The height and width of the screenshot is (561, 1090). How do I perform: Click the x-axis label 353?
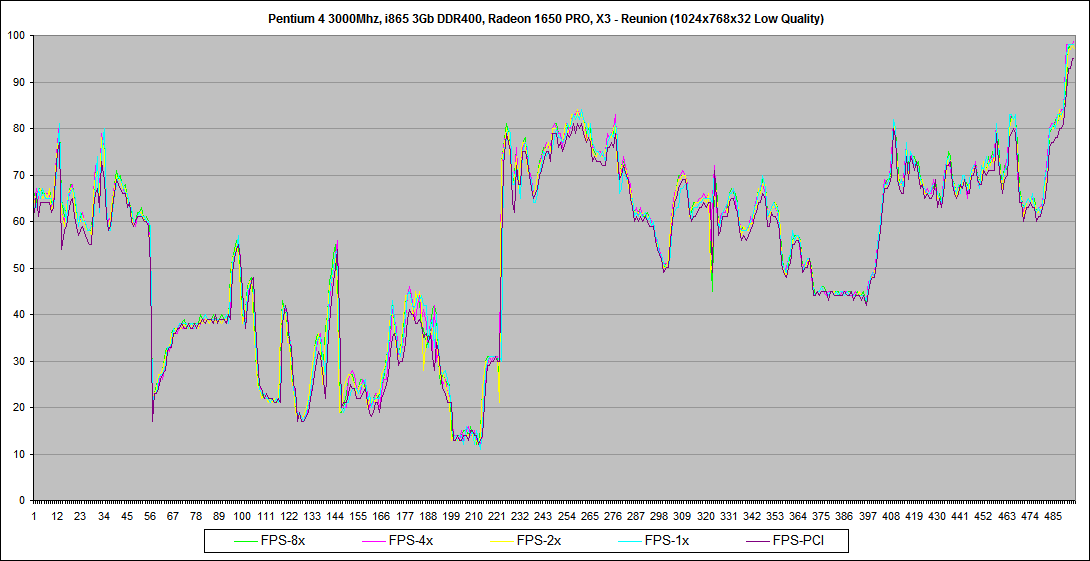[x=775, y=517]
